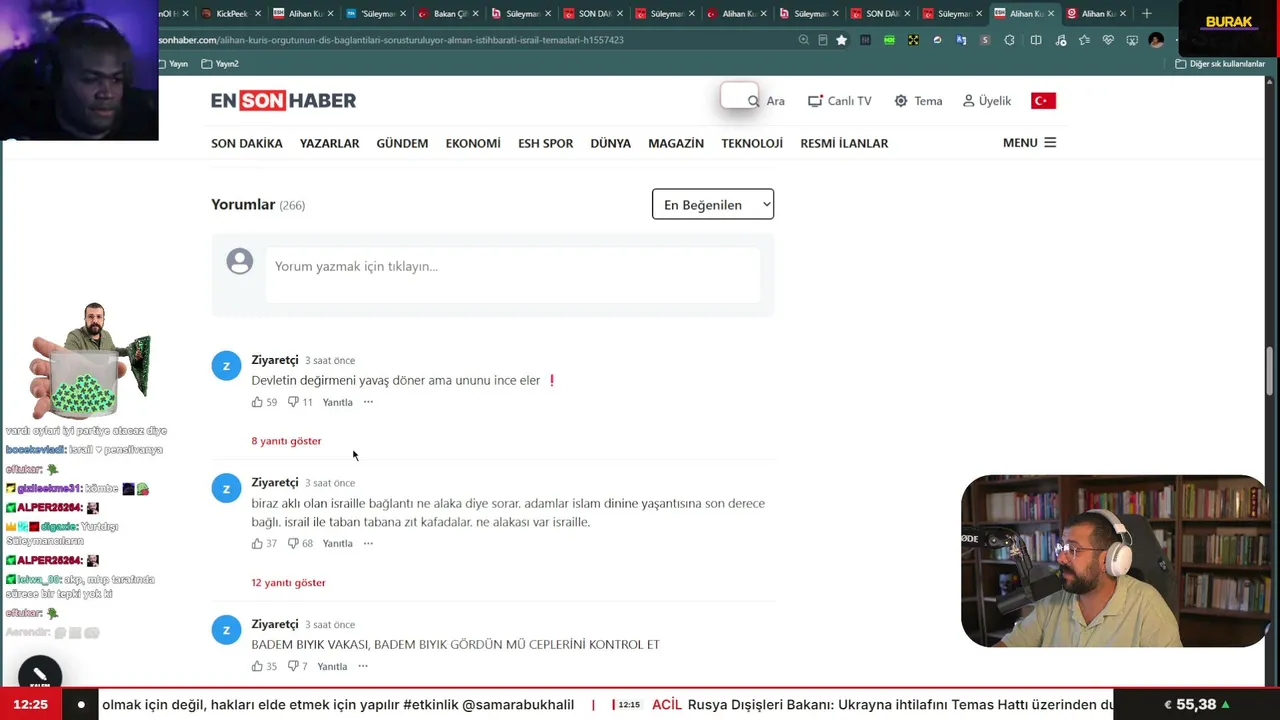1280x720 pixels.
Task: Open the RESMİ İLANLAR section
Action: [844, 143]
